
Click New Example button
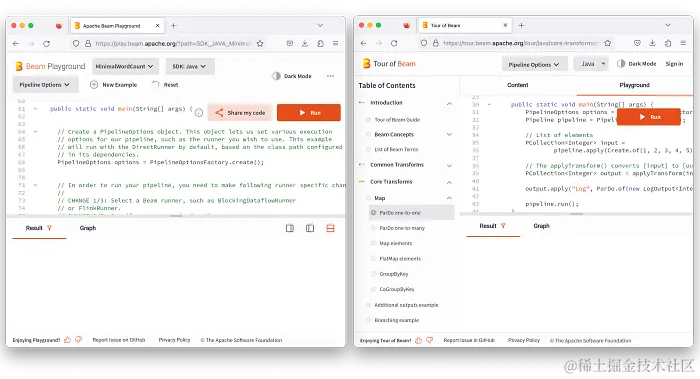pos(113,84)
